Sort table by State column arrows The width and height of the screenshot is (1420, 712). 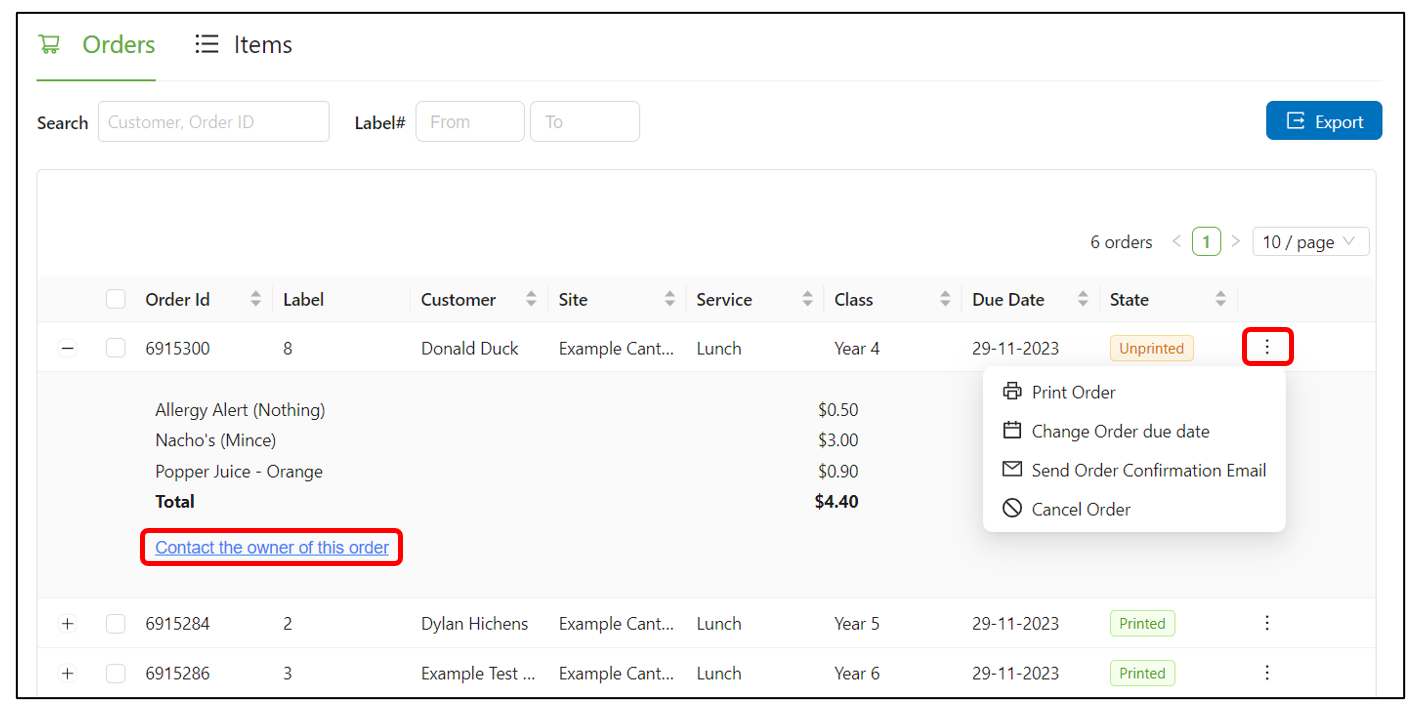coord(1220,299)
